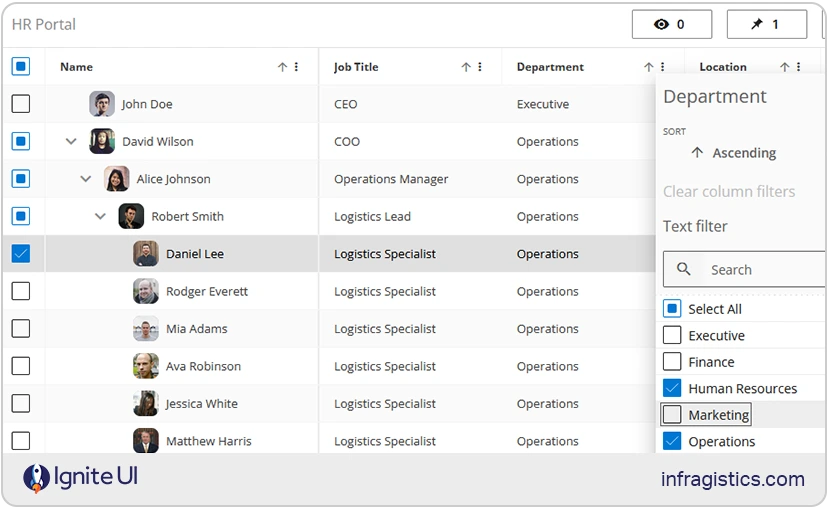The image size is (828, 509).
Task: Uncheck the Human Resources filter checkbox
Action: point(672,388)
